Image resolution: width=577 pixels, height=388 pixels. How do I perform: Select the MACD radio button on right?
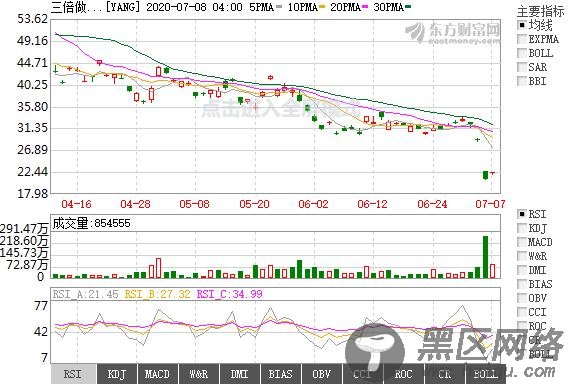click(x=521, y=242)
